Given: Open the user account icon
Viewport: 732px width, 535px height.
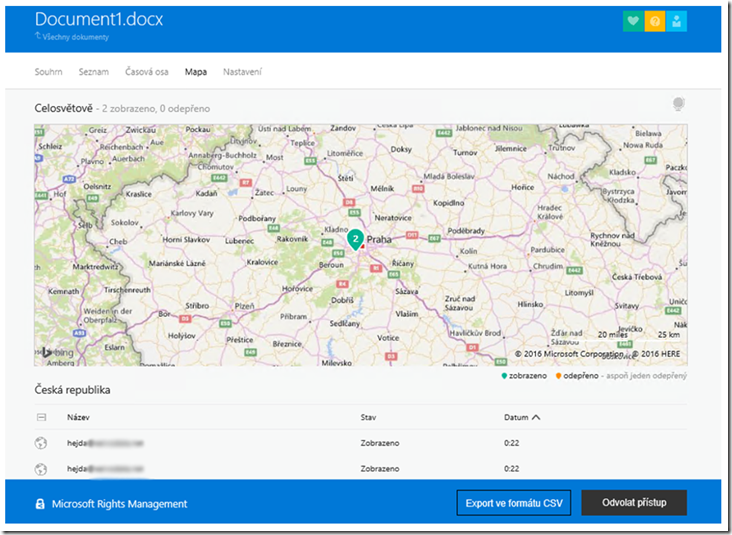Looking at the screenshot, I should (676, 21).
